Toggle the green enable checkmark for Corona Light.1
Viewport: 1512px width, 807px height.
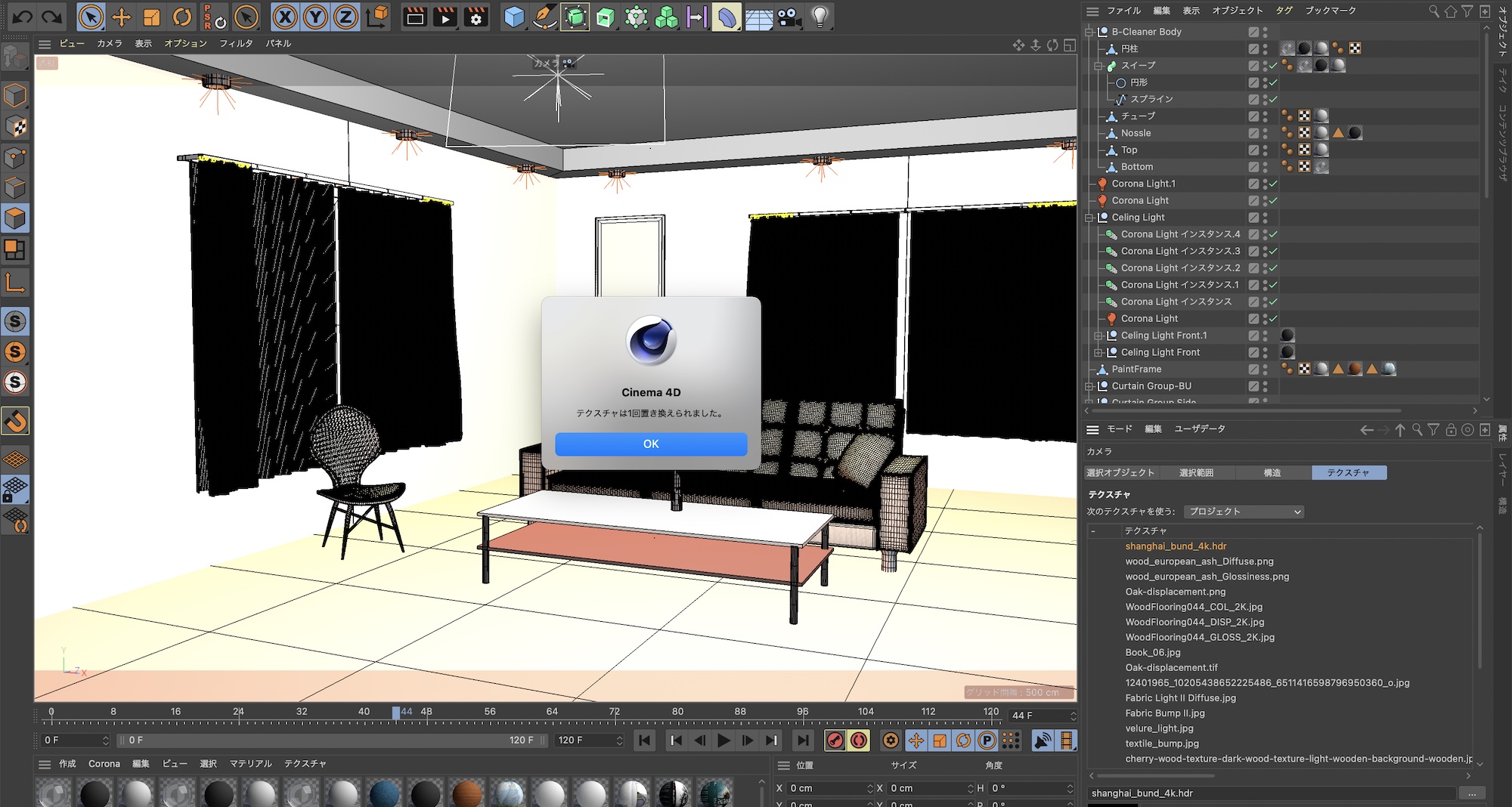point(1274,184)
